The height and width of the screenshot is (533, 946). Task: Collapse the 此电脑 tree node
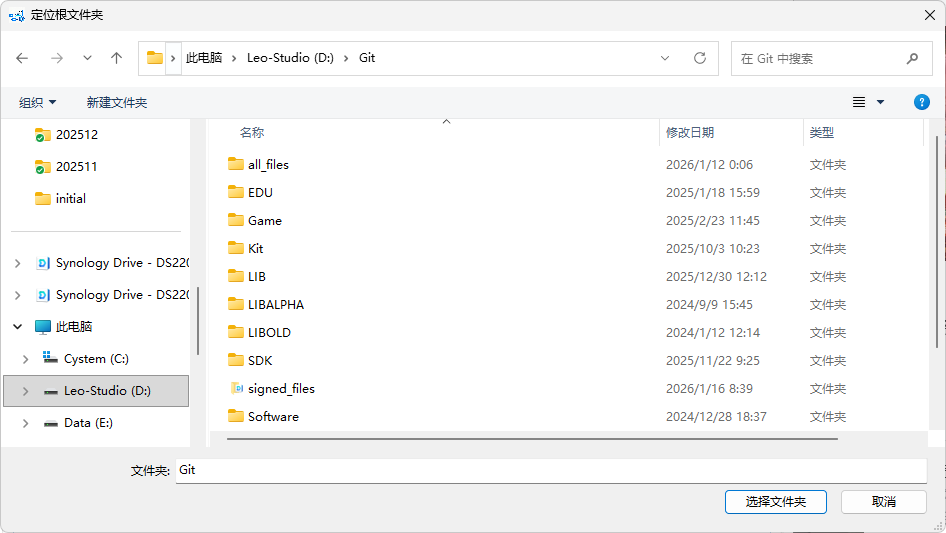[18, 327]
